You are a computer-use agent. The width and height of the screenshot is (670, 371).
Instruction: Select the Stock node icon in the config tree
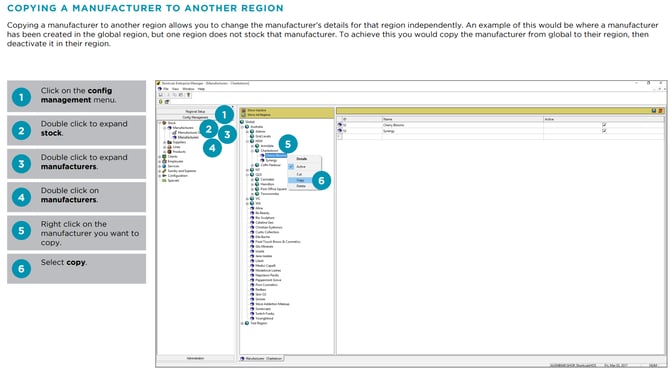165,123
